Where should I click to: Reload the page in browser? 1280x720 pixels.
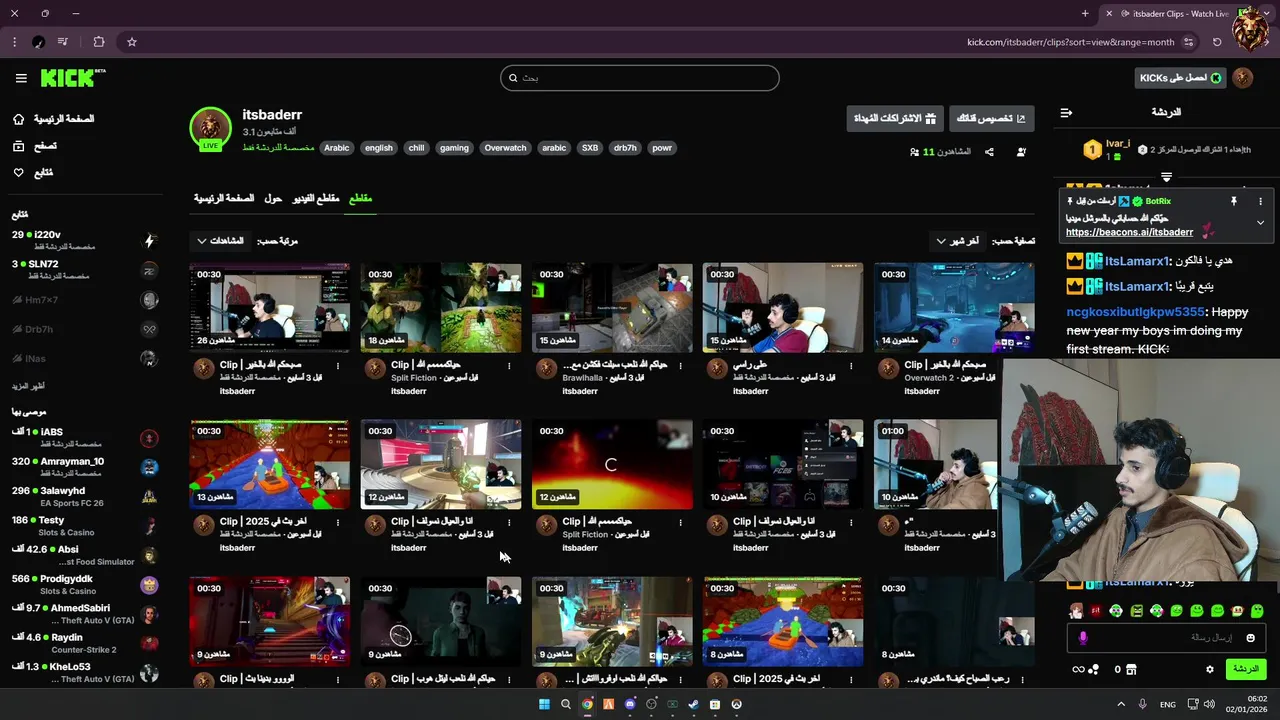[x=1217, y=42]
